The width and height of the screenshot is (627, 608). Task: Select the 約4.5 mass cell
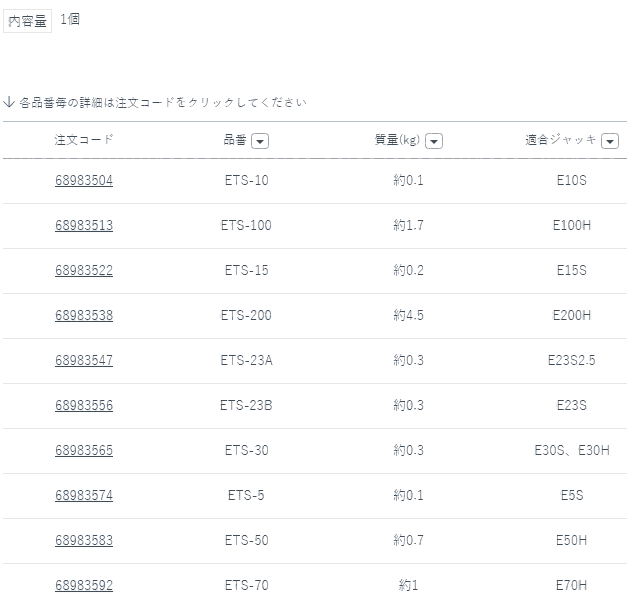(x=408, y=316)
